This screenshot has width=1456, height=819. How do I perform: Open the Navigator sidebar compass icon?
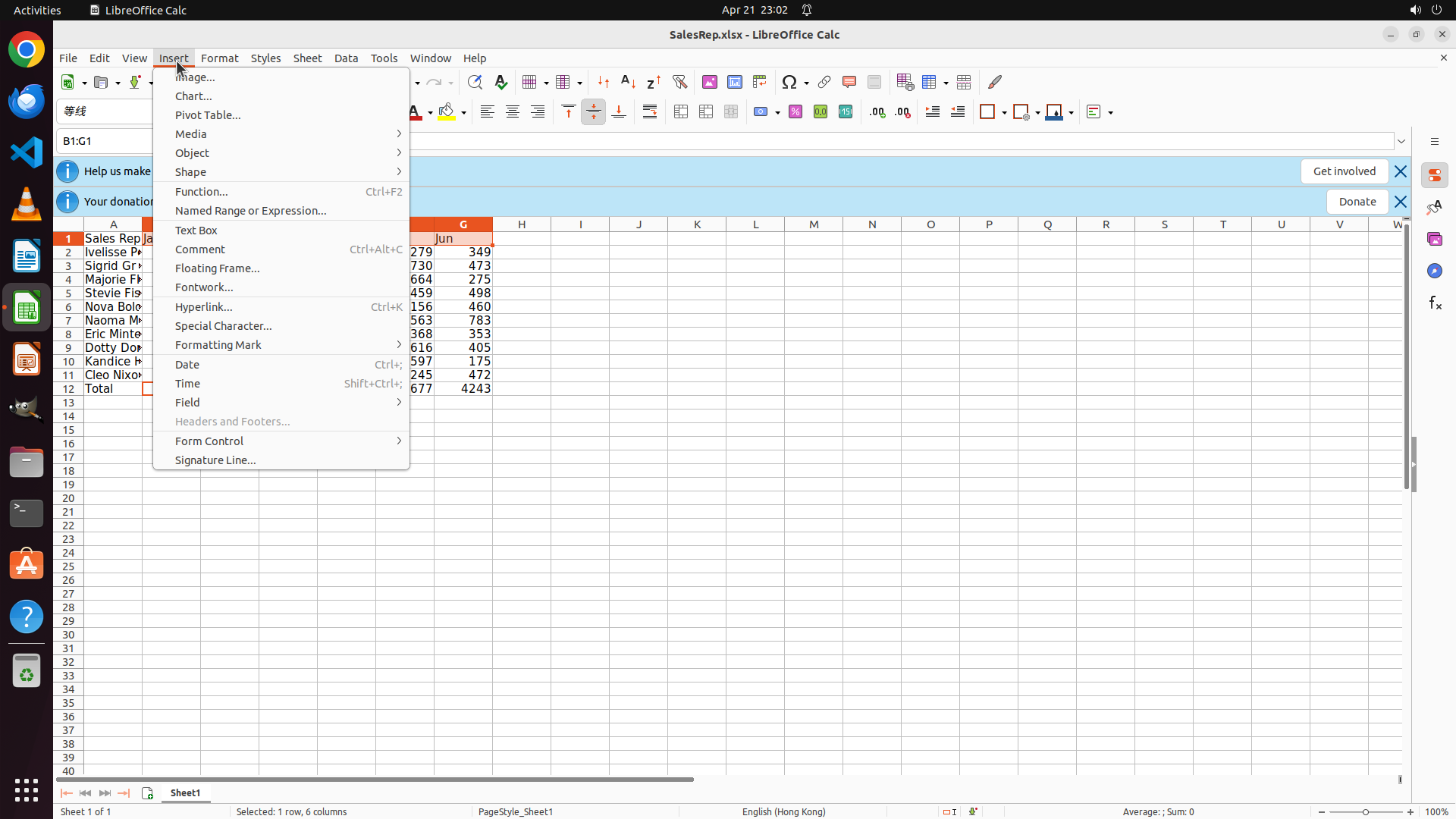(x=1435, y=271)
